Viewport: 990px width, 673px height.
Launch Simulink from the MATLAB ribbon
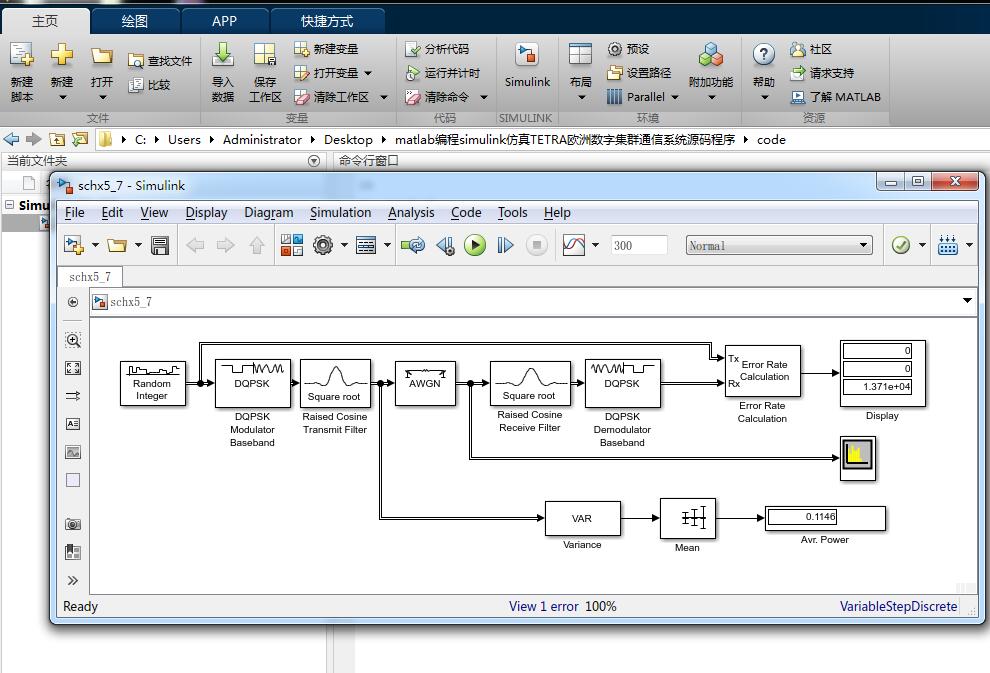pos(527,66)
